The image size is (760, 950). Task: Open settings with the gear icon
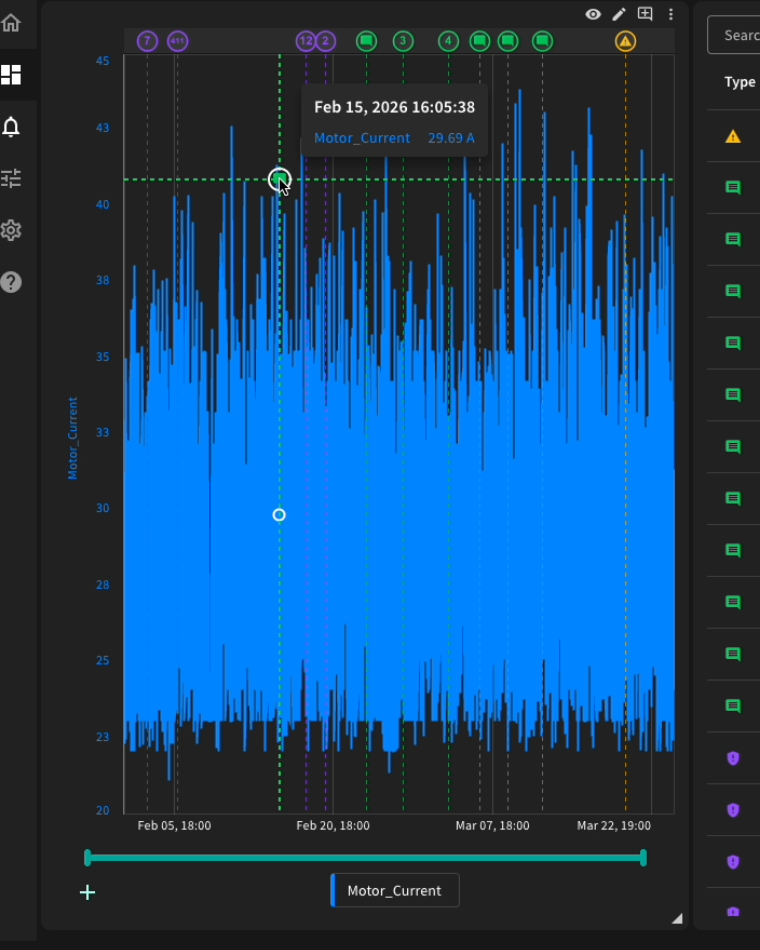coord(11,230)
